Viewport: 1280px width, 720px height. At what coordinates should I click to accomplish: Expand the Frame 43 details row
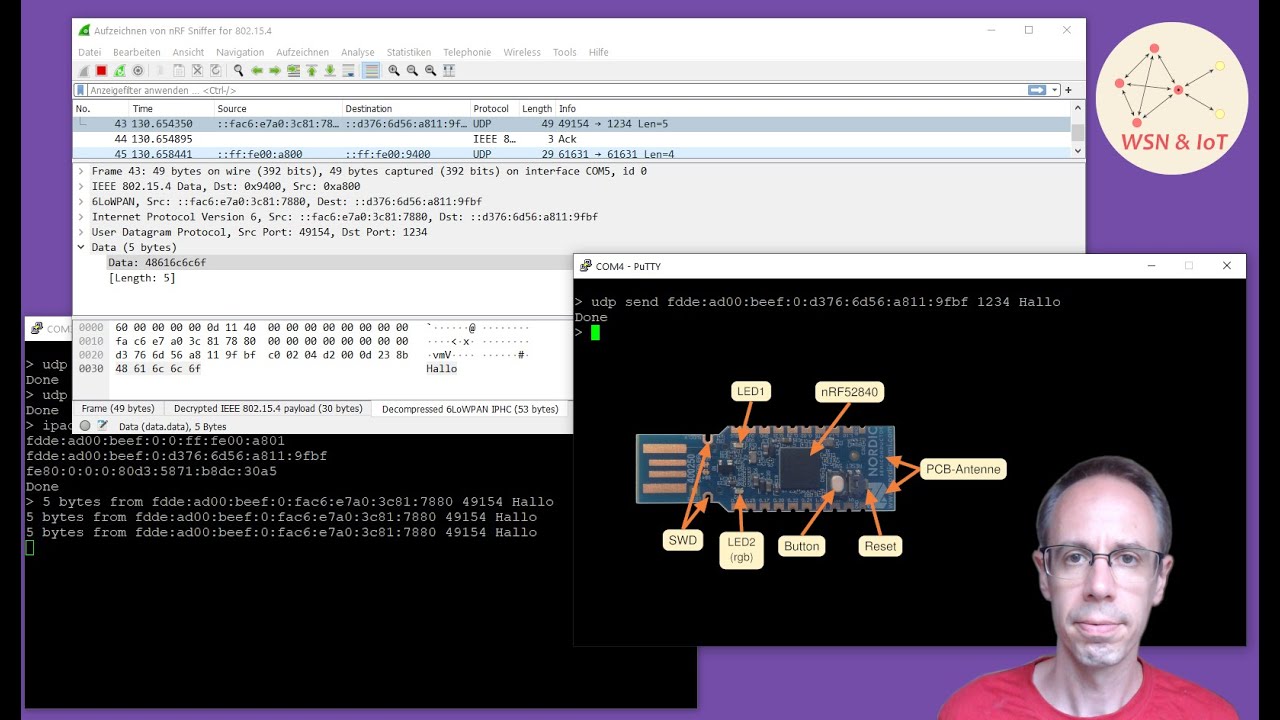coord(81,171)
